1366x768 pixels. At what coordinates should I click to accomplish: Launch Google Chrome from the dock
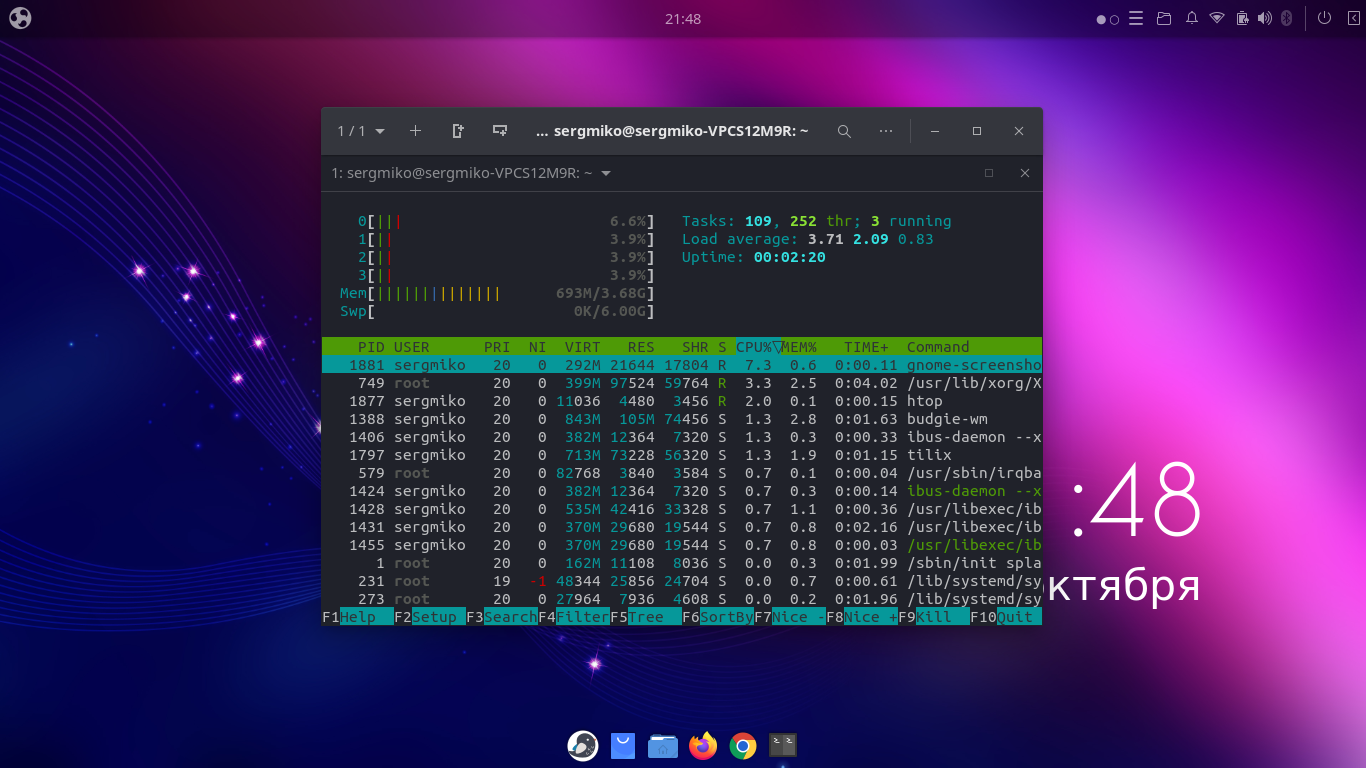742,745
